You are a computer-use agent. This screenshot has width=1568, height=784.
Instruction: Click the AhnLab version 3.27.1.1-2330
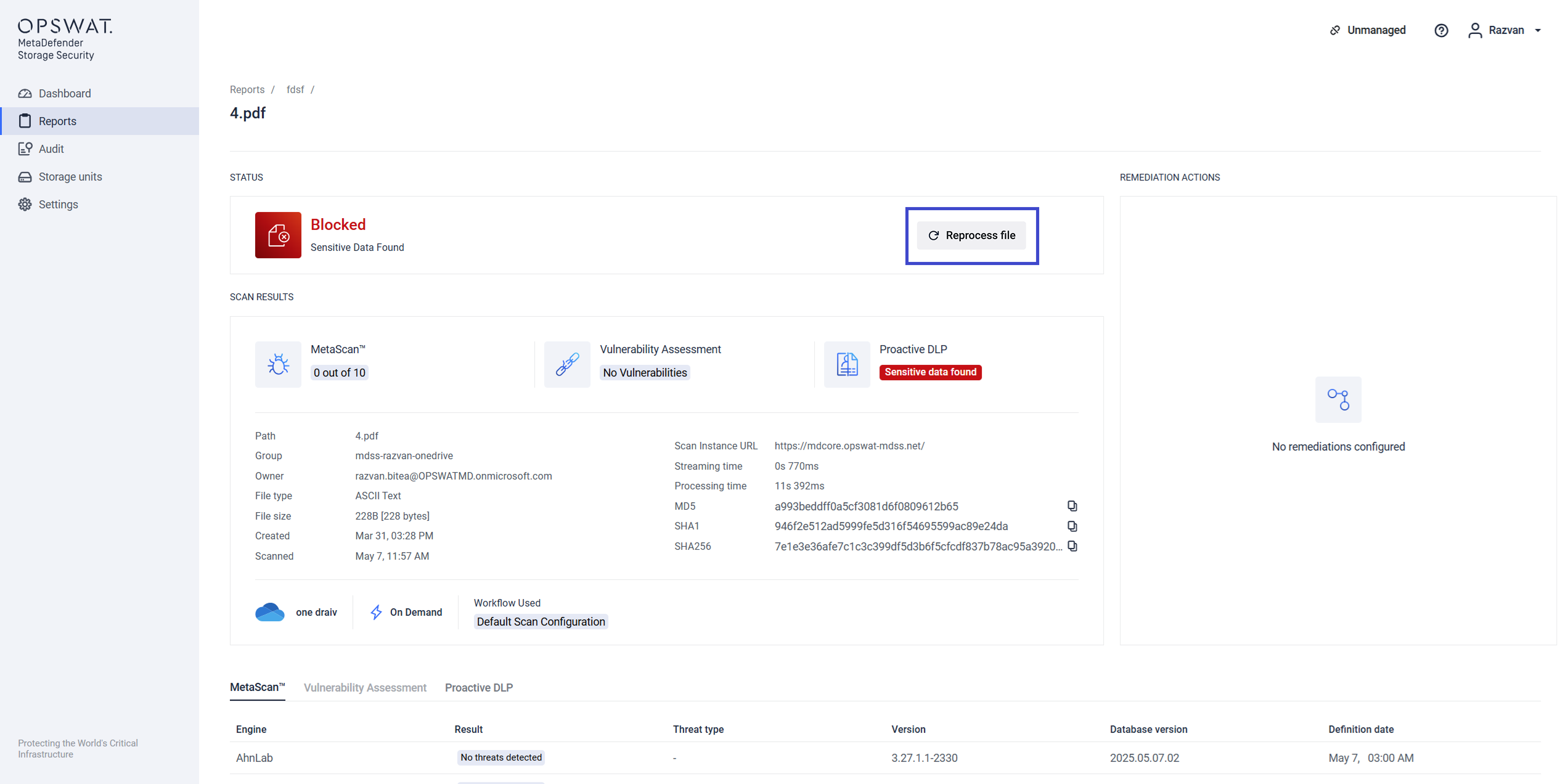(925, 758)
